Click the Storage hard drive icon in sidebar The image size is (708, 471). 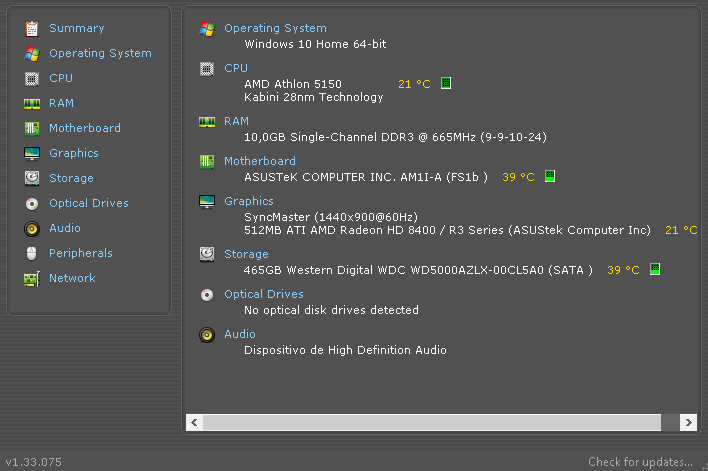(32, 178)
